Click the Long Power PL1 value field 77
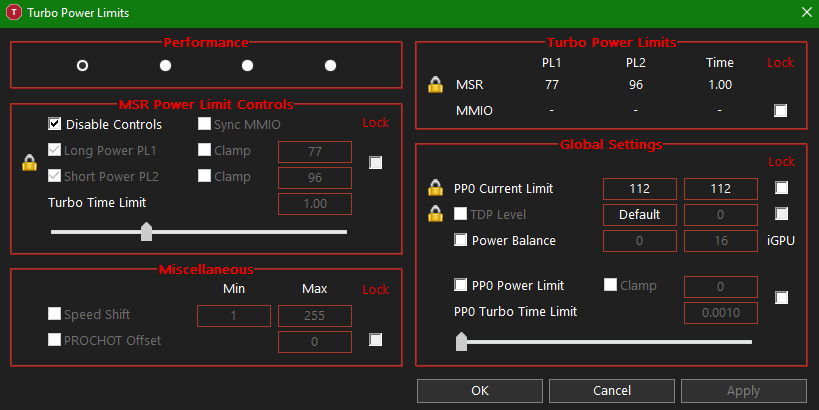This screenshot has width=819, height=410. [x=314, y=151]
